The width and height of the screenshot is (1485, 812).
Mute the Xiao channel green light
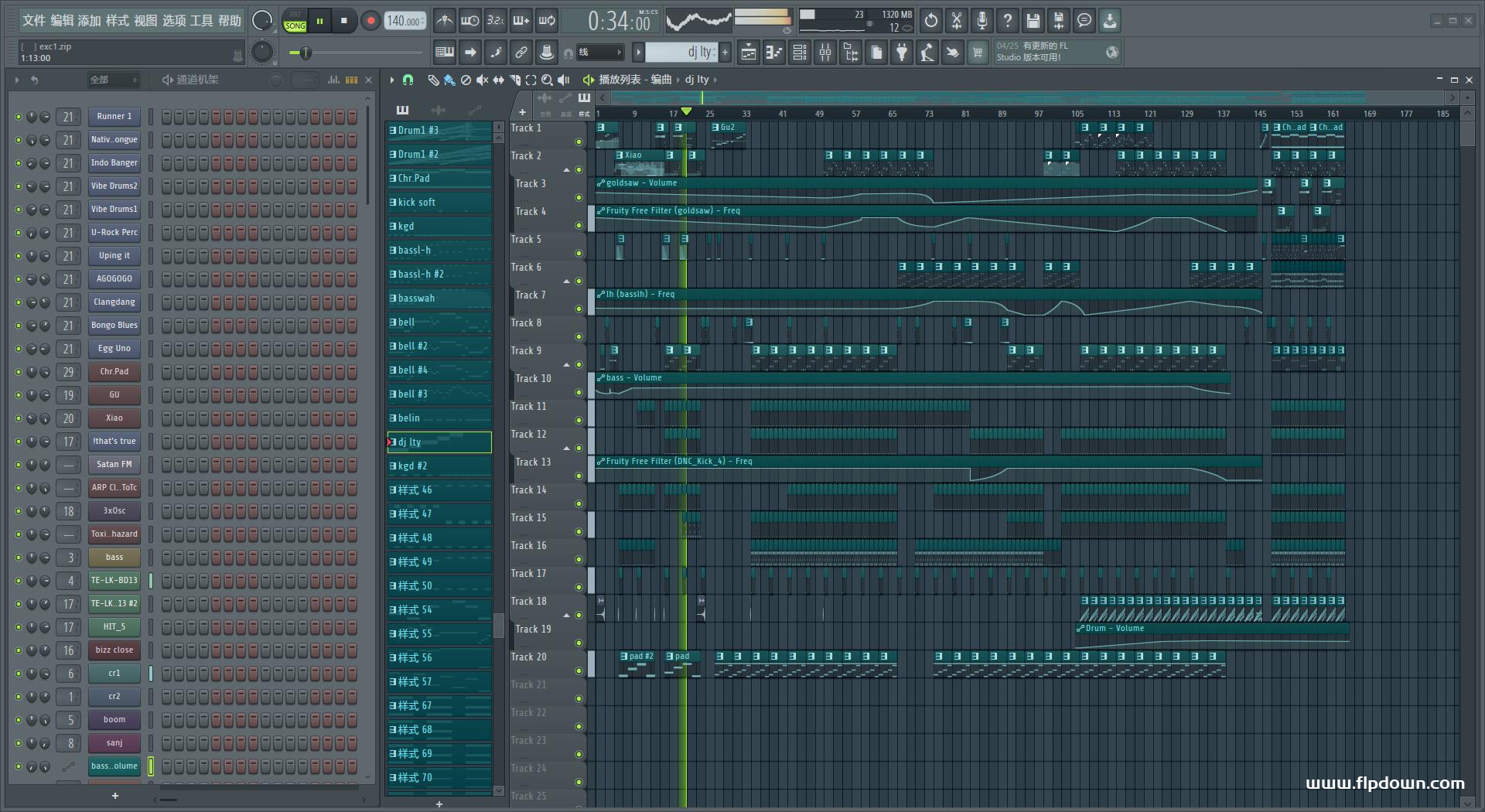point(19,418)
